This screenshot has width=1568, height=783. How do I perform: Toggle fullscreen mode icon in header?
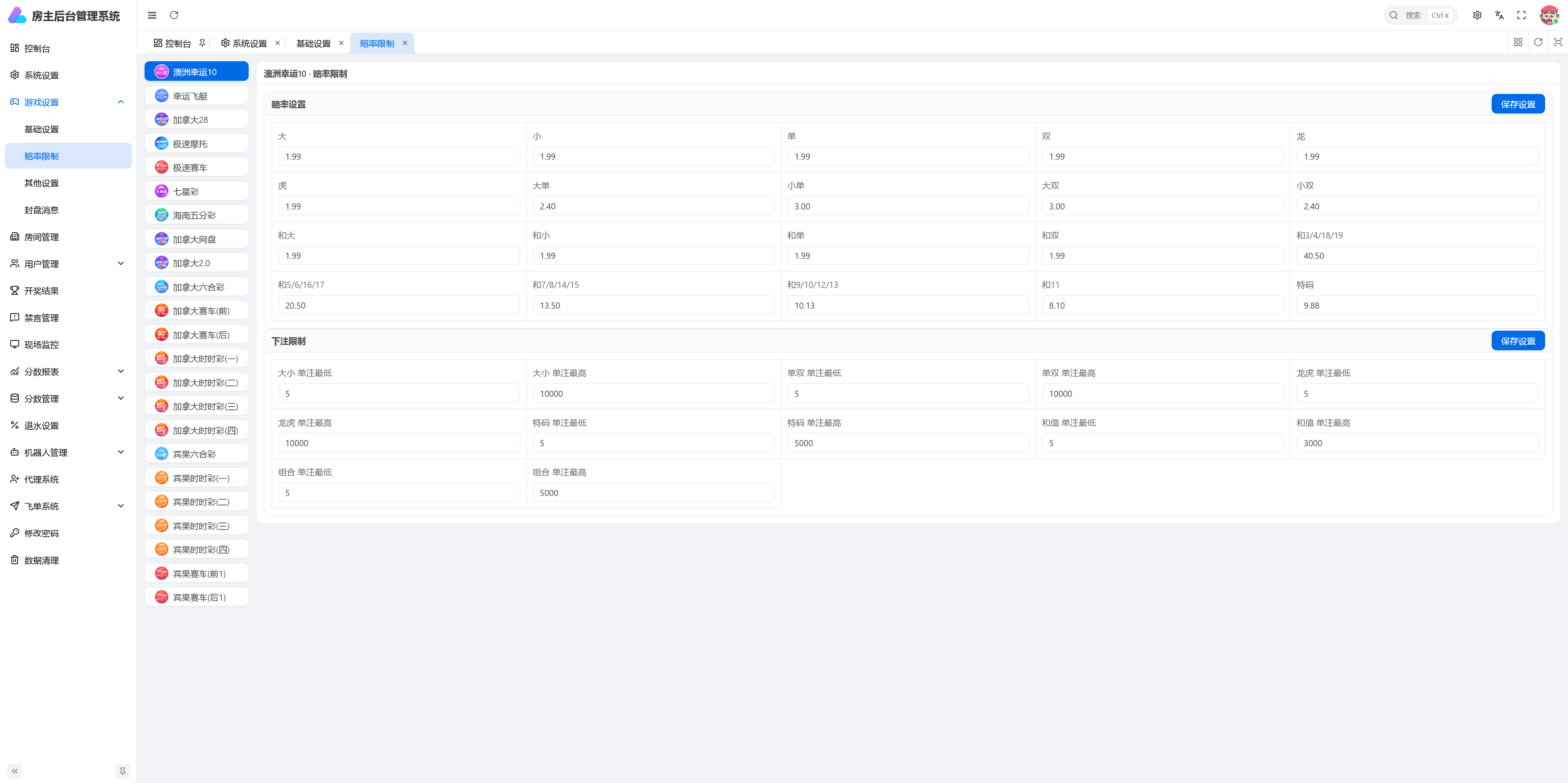tap(1521, 15)
